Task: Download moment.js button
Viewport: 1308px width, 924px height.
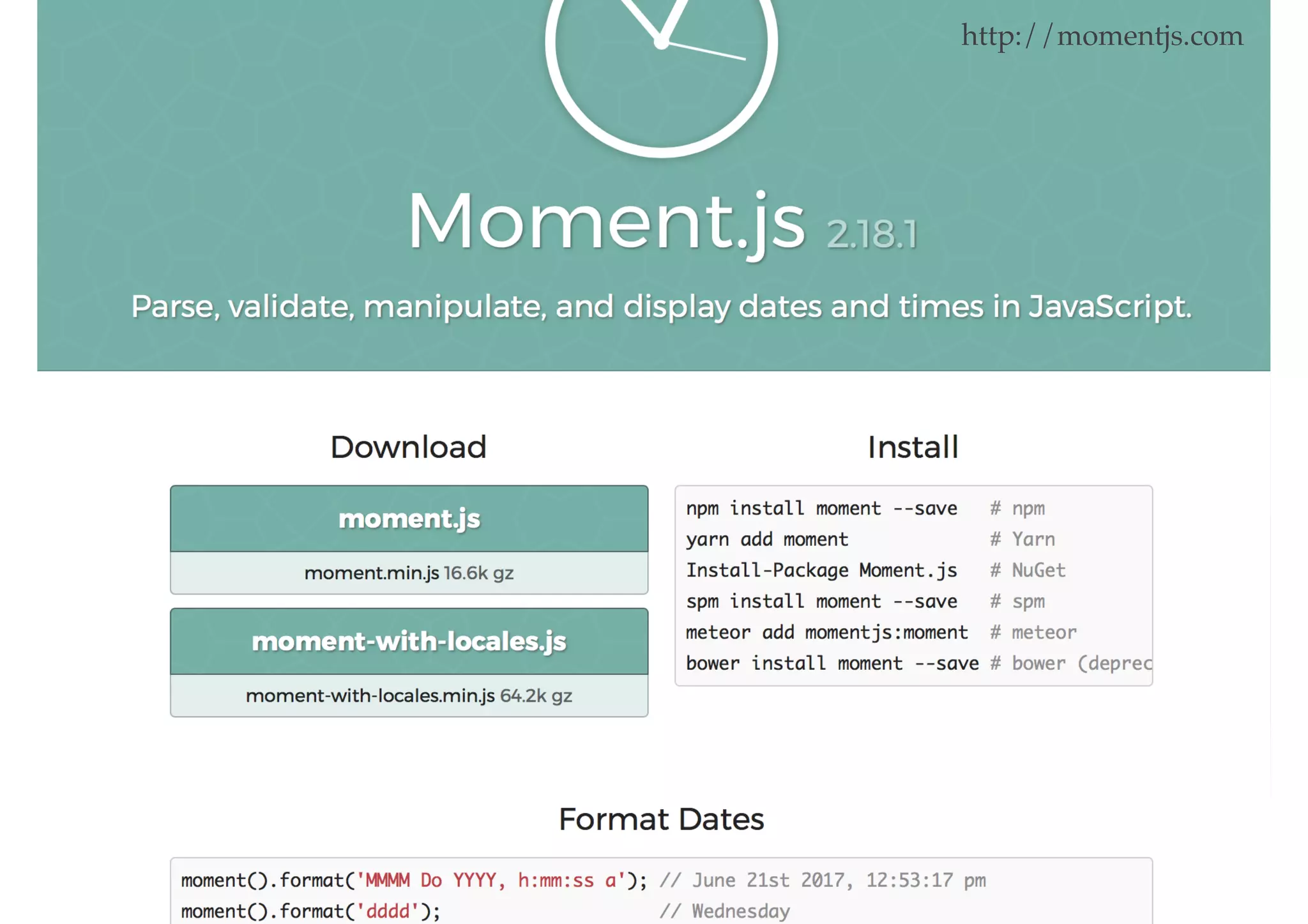Action: tap(409, 519)
